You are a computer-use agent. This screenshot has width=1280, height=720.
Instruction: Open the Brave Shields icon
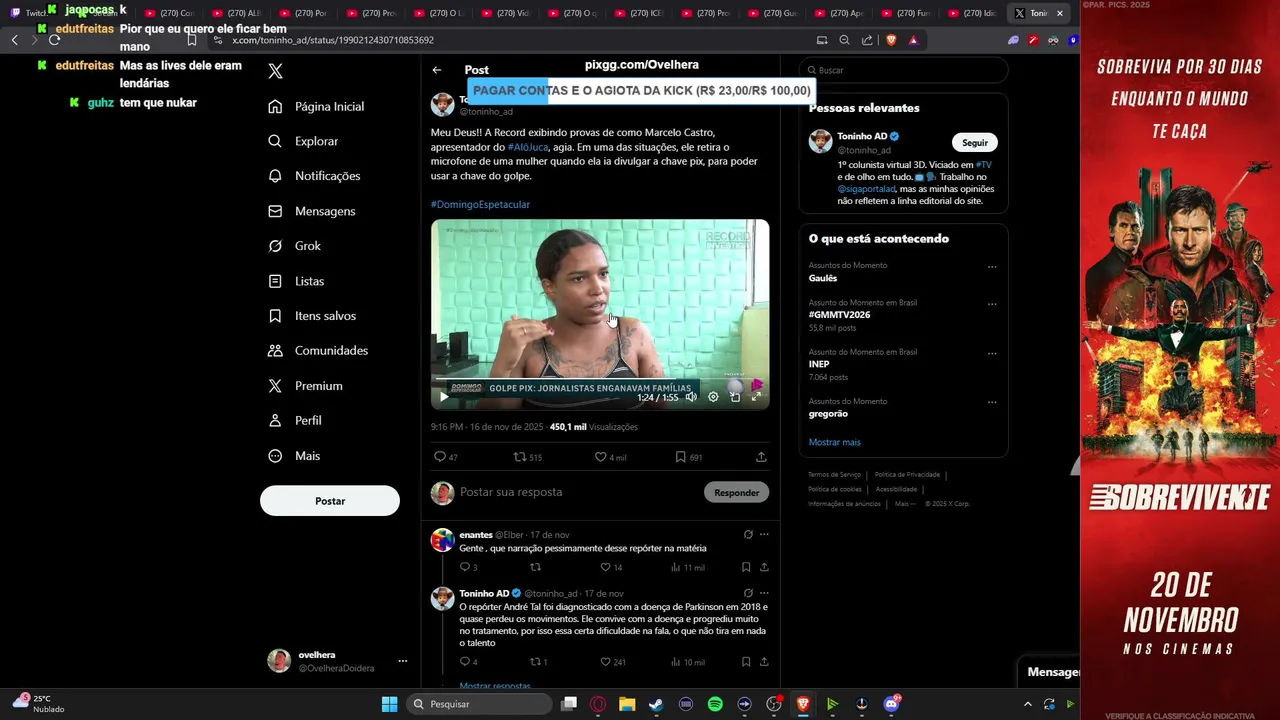891,40
